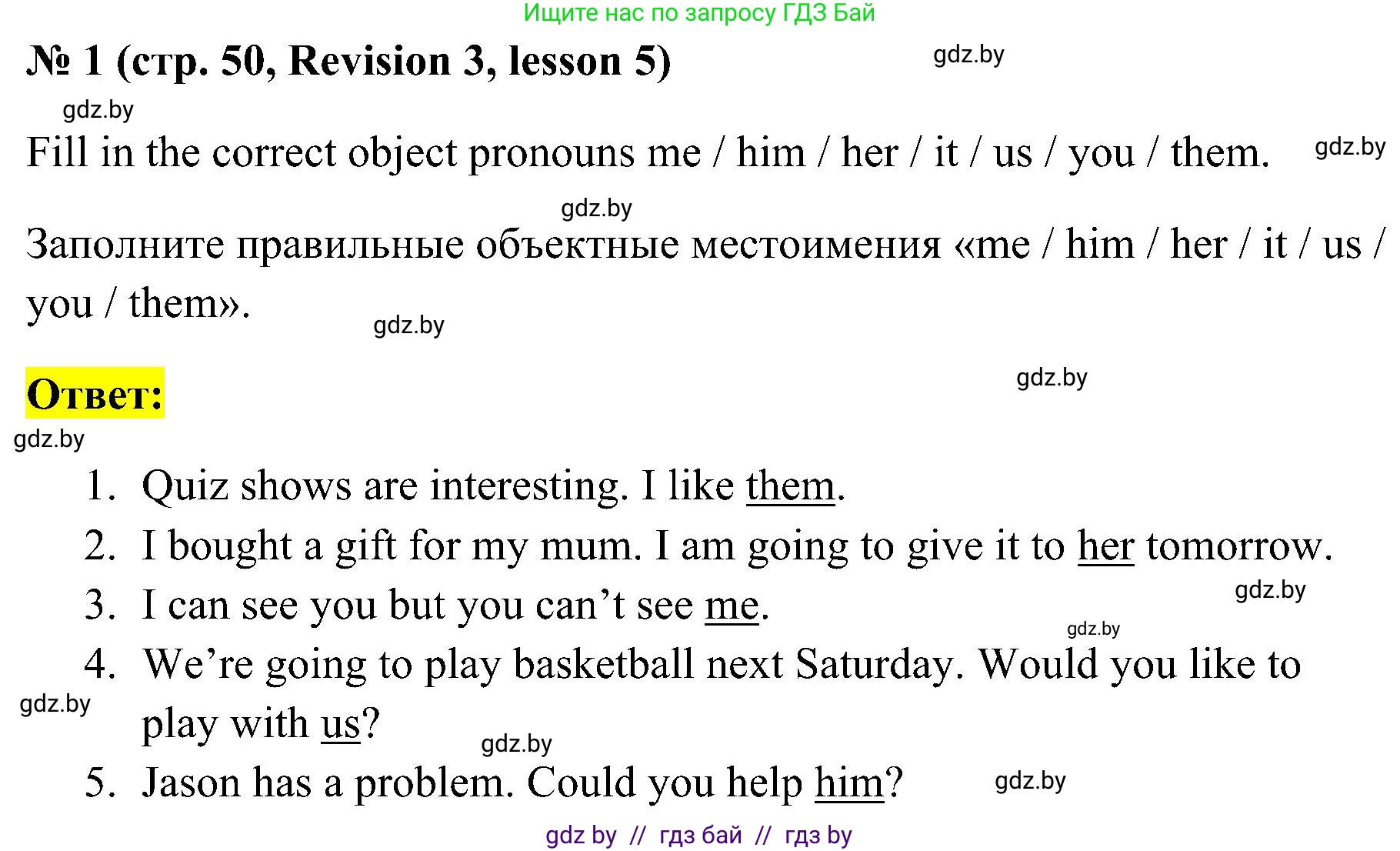The width and height of the screenshot is (1400, 851).
Task: Click the text 'We're going to play basketball next Saturday'
Action: tap(552, 665)
